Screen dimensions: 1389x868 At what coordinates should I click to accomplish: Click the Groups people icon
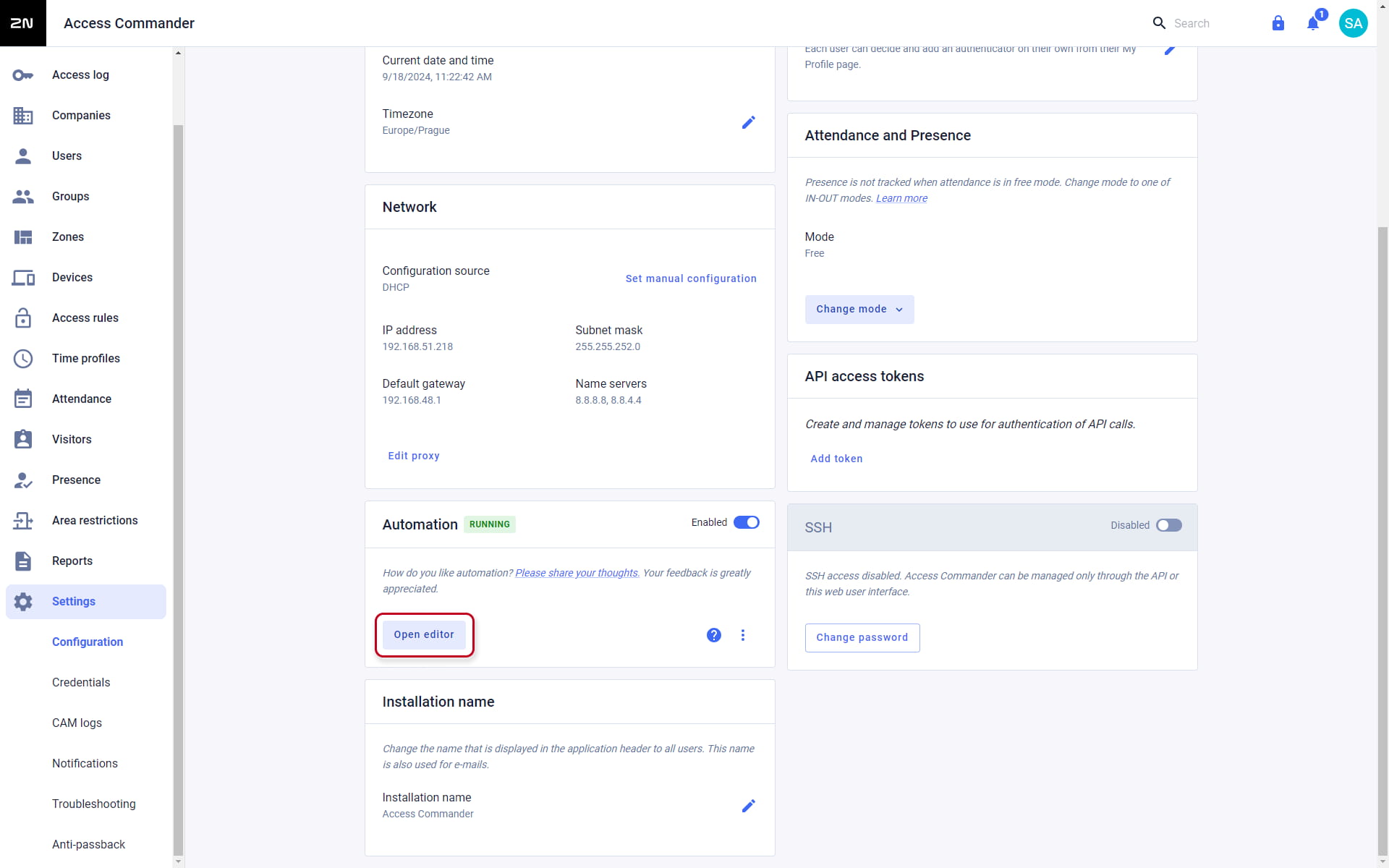23,197
